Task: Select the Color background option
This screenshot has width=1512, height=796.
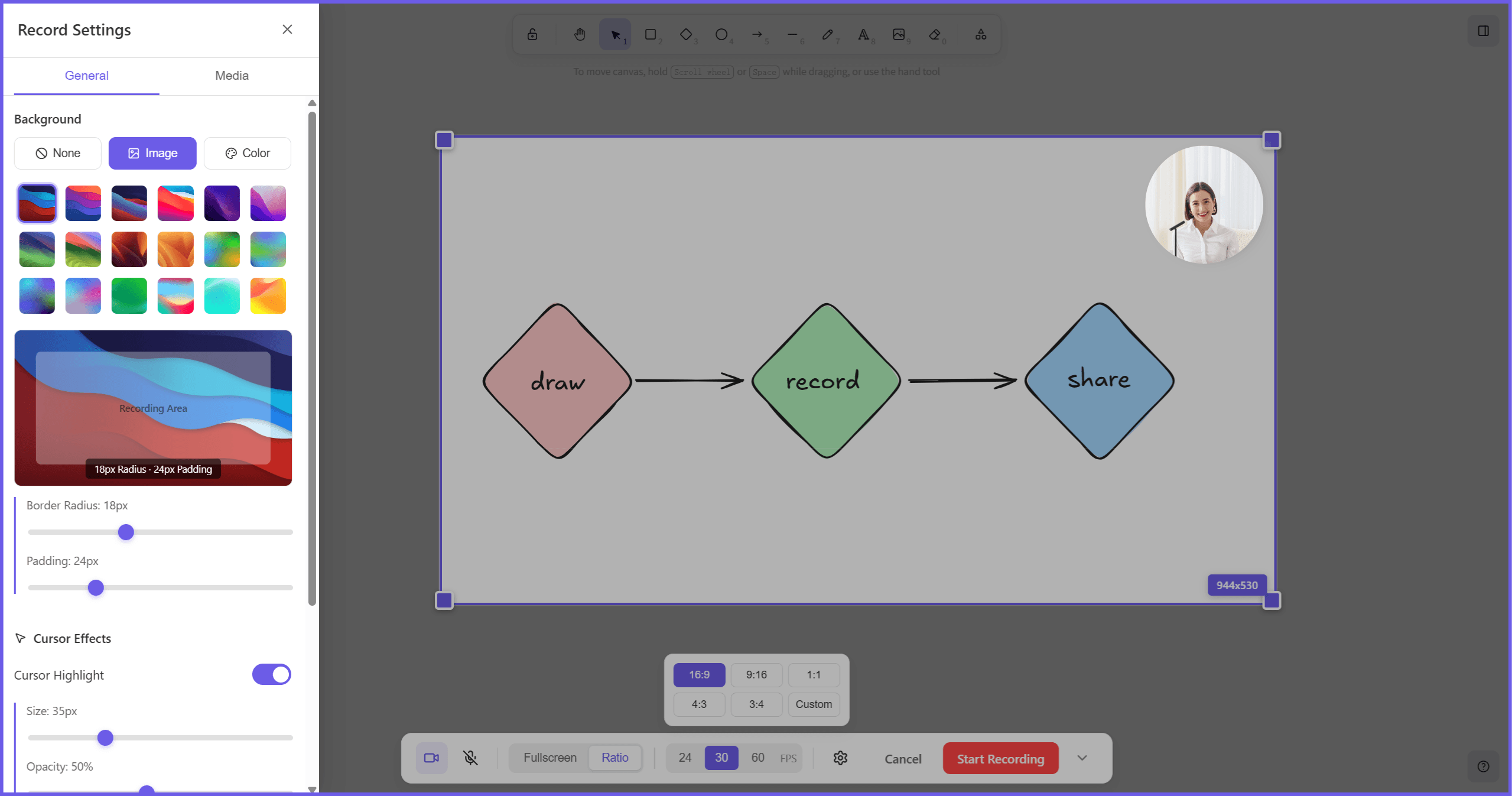Action: point(248,153)
